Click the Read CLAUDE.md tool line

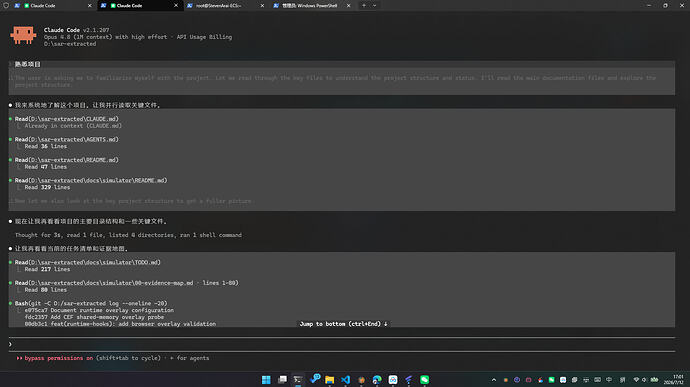[x=66, y=119]
